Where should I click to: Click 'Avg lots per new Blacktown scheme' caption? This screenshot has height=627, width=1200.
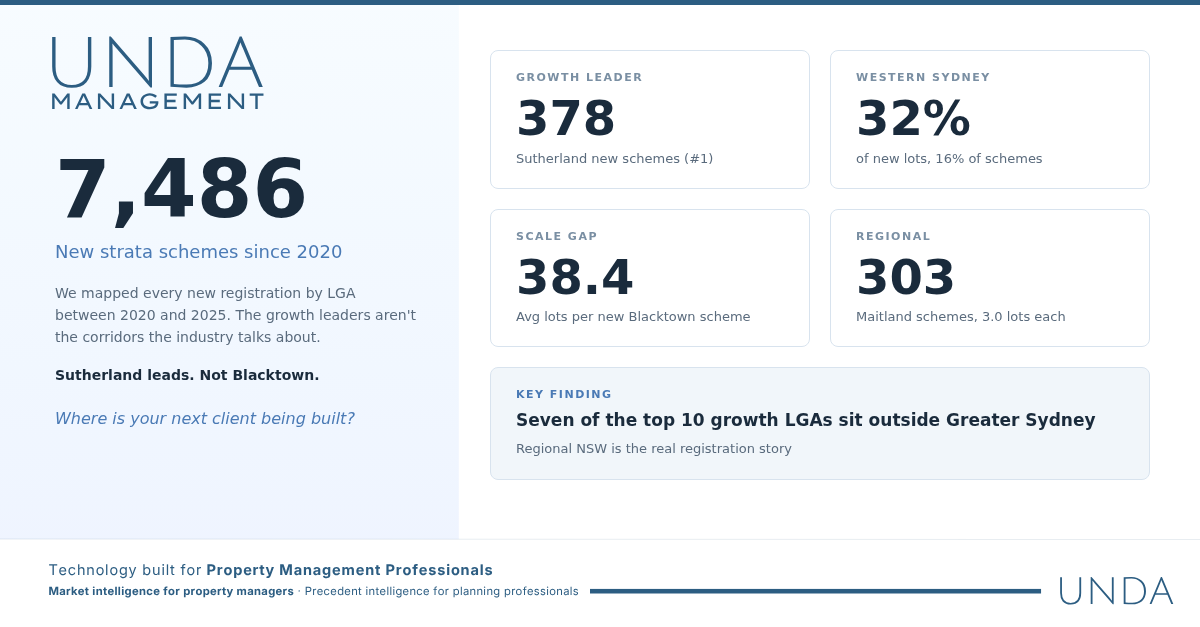click(x=633, y=316)
